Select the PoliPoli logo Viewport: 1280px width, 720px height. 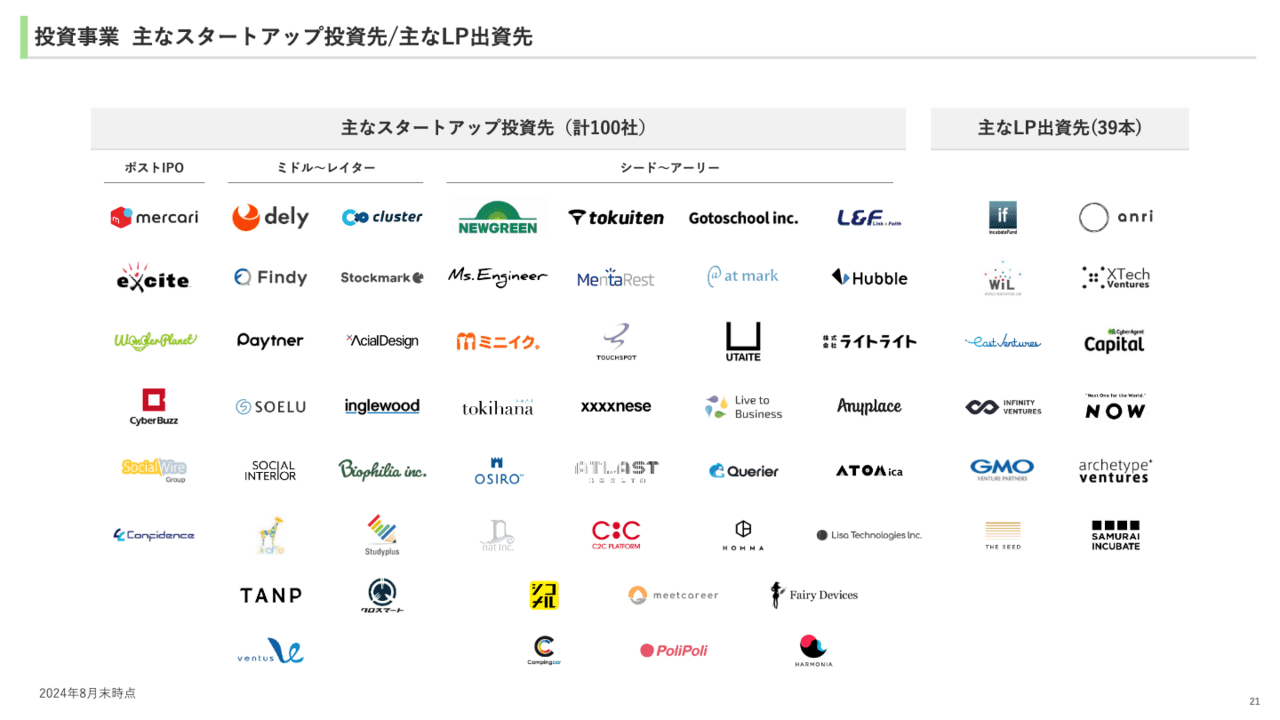673,651
